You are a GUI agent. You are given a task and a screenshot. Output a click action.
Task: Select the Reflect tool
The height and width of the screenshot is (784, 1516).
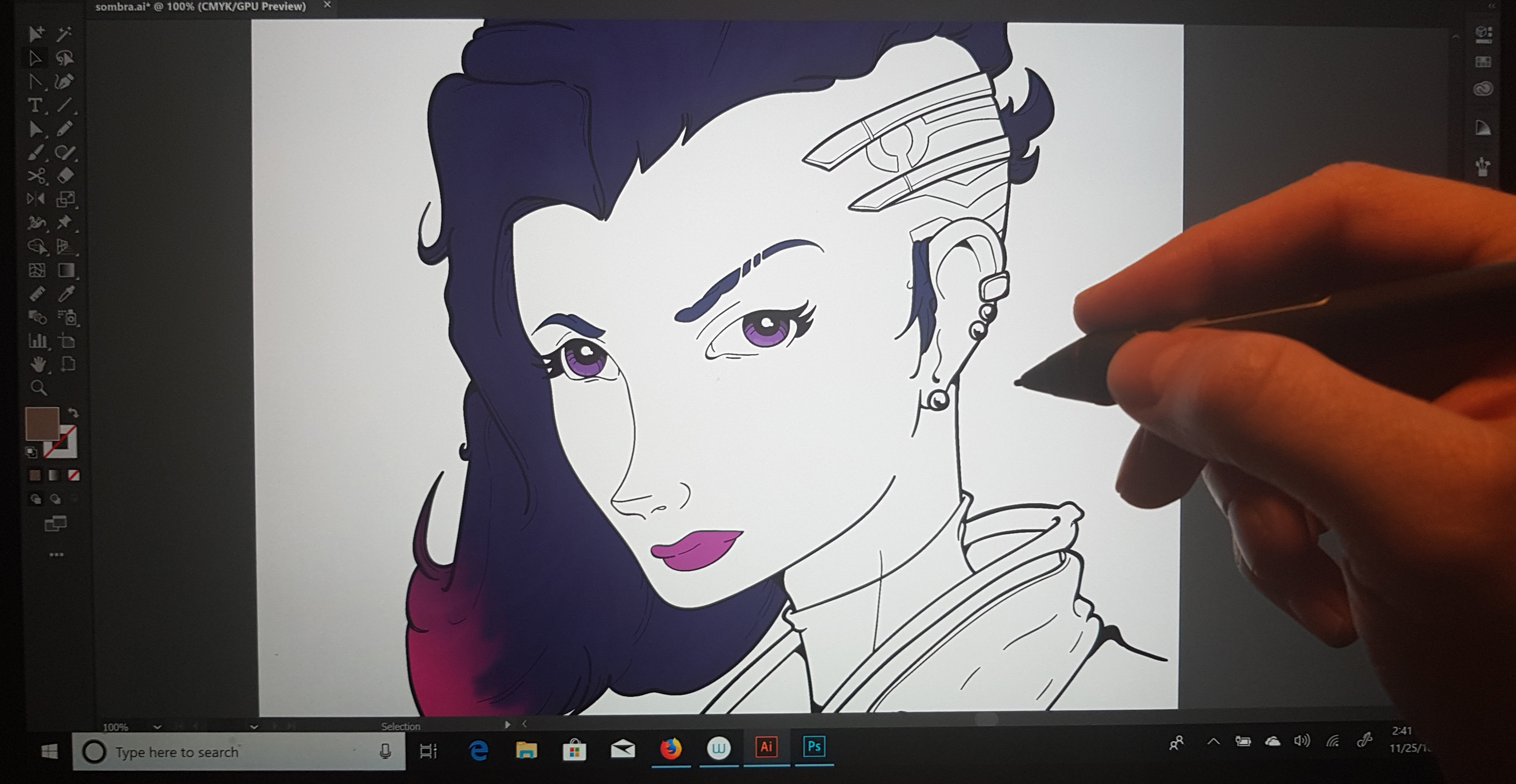36,199
